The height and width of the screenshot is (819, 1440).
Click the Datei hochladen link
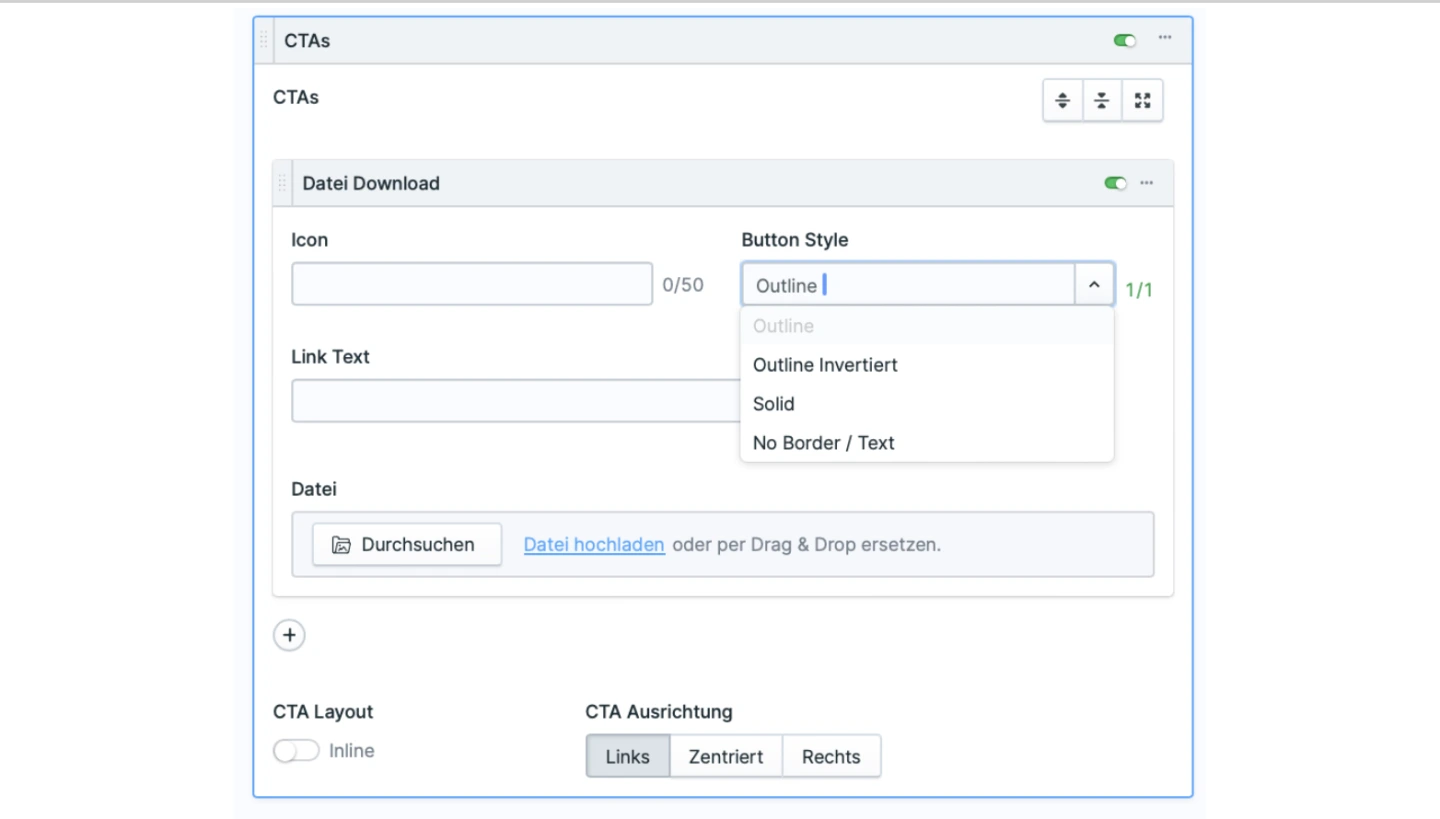594,545
